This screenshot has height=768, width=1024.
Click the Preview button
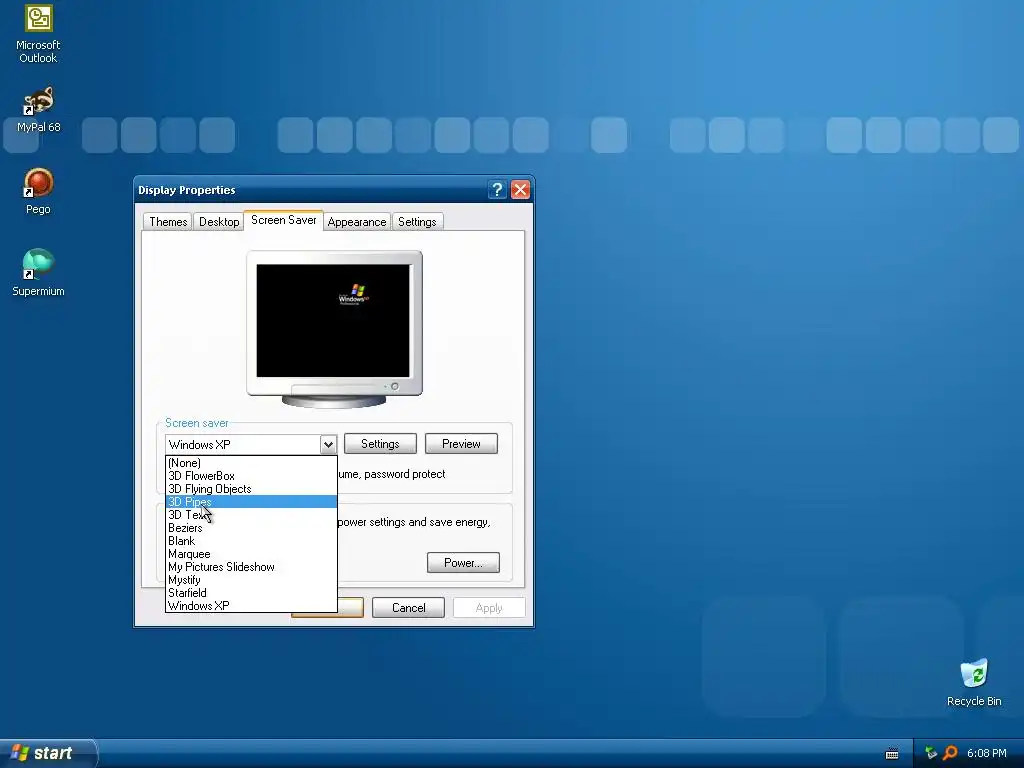[x=461, y=443]
